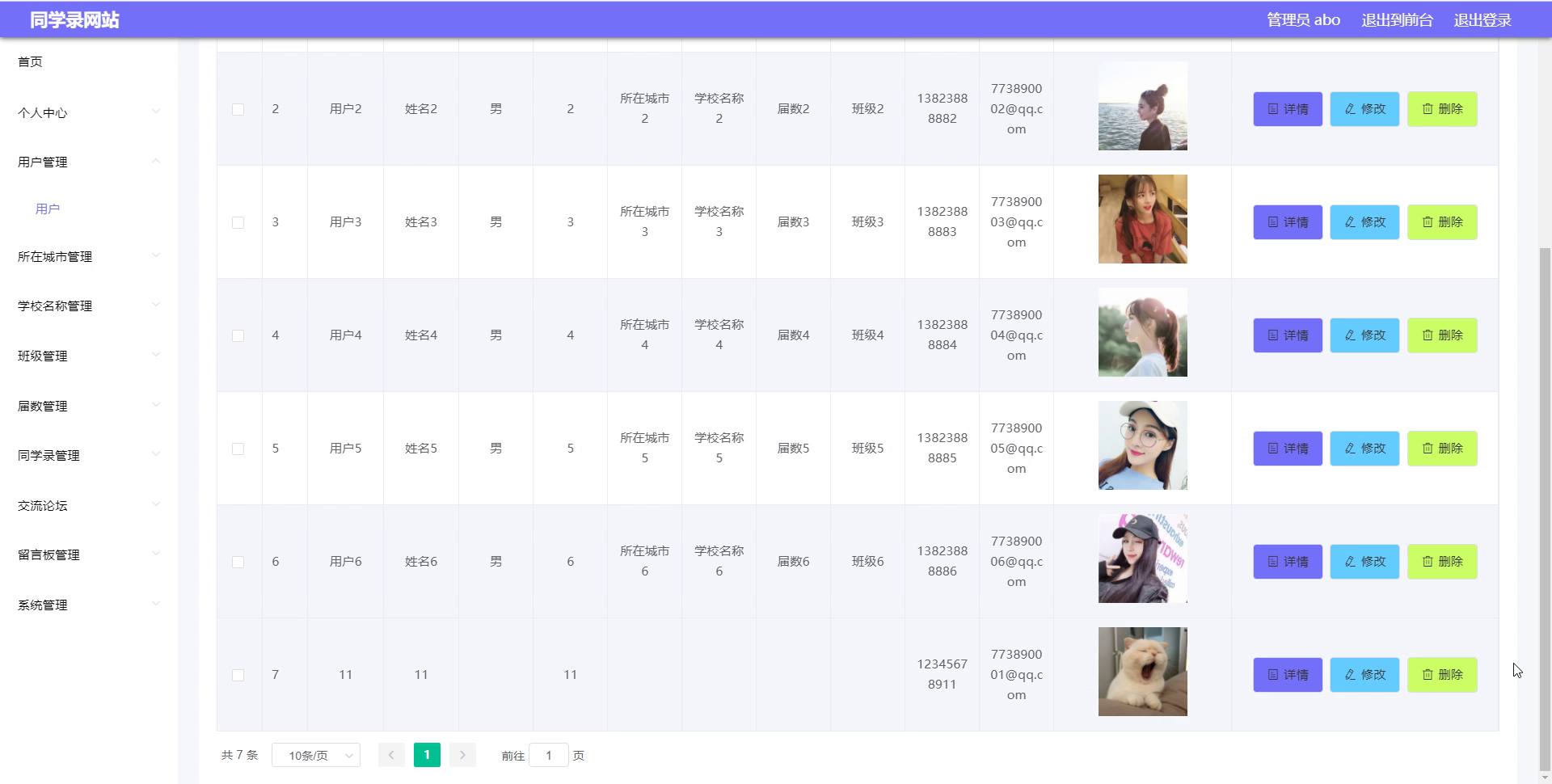This screenshot has height=784, width=1552.
Task: Expand 届数管理 menu
Action: (89, 406)
